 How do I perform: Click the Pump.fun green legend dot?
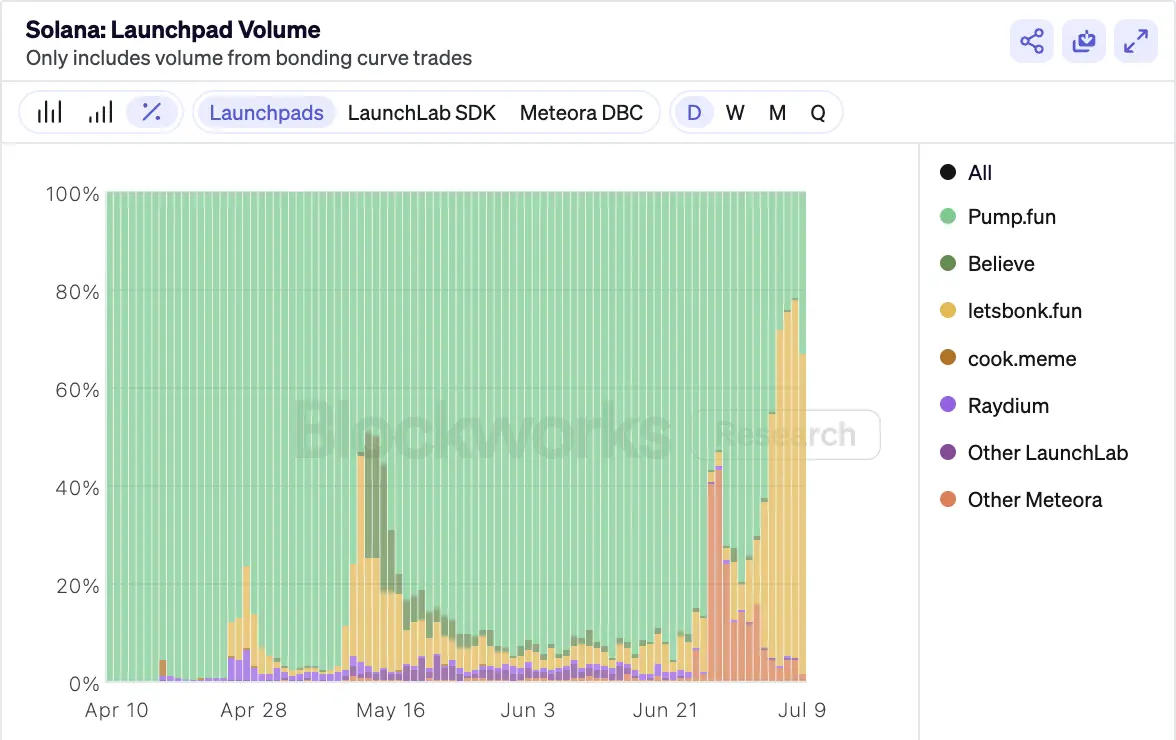pos(946,216)
